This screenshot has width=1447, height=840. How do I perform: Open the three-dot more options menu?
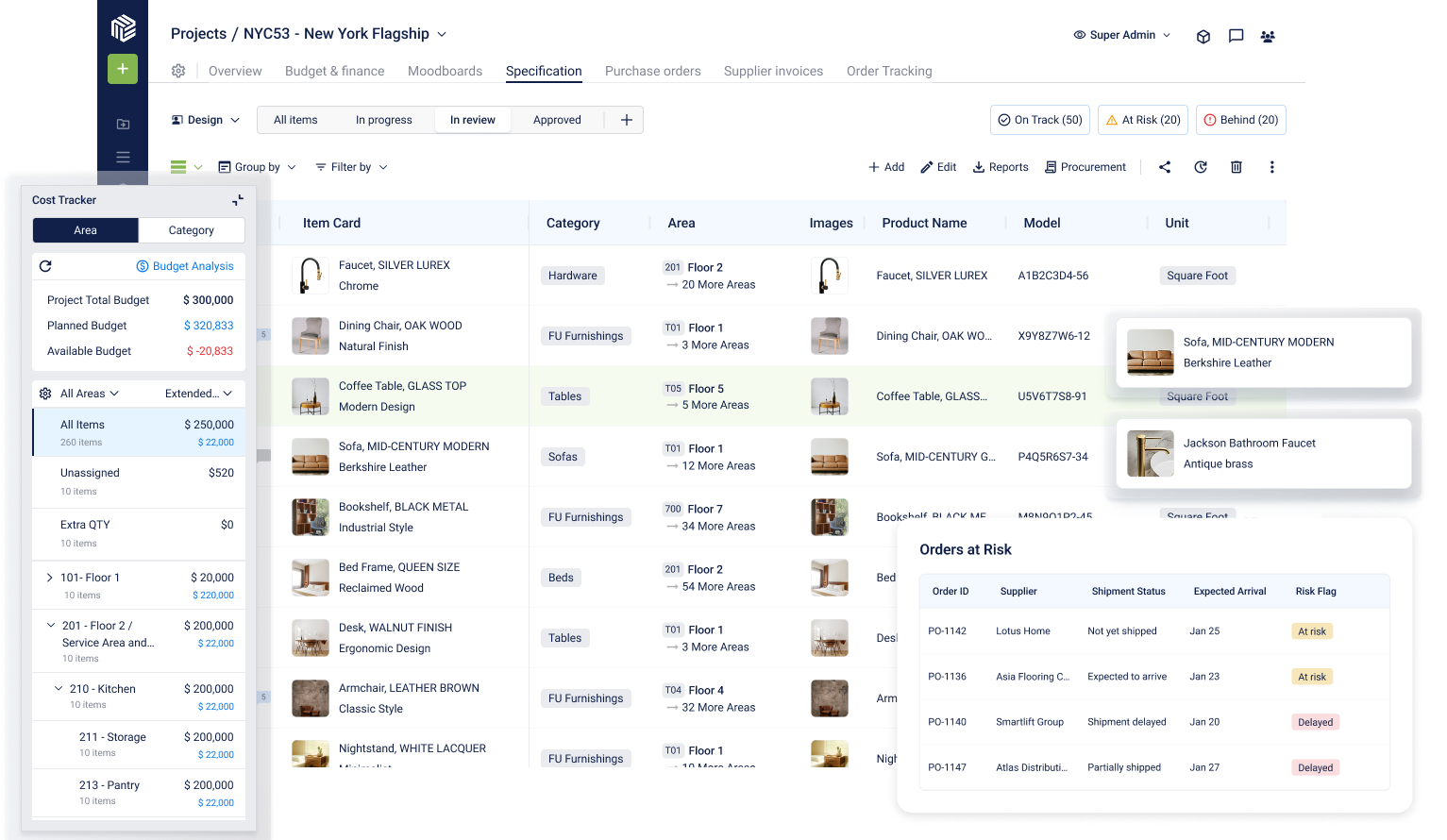pos(1271,167)
